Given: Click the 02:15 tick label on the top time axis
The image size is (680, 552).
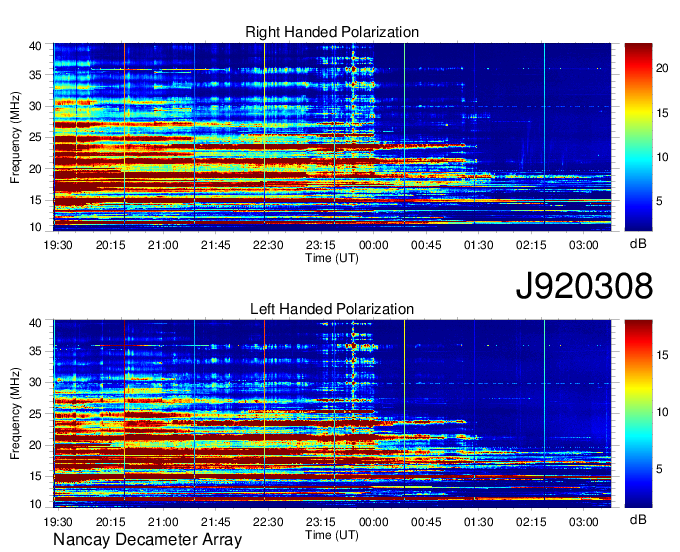Looking at the screenshot, I should (531, 245).
